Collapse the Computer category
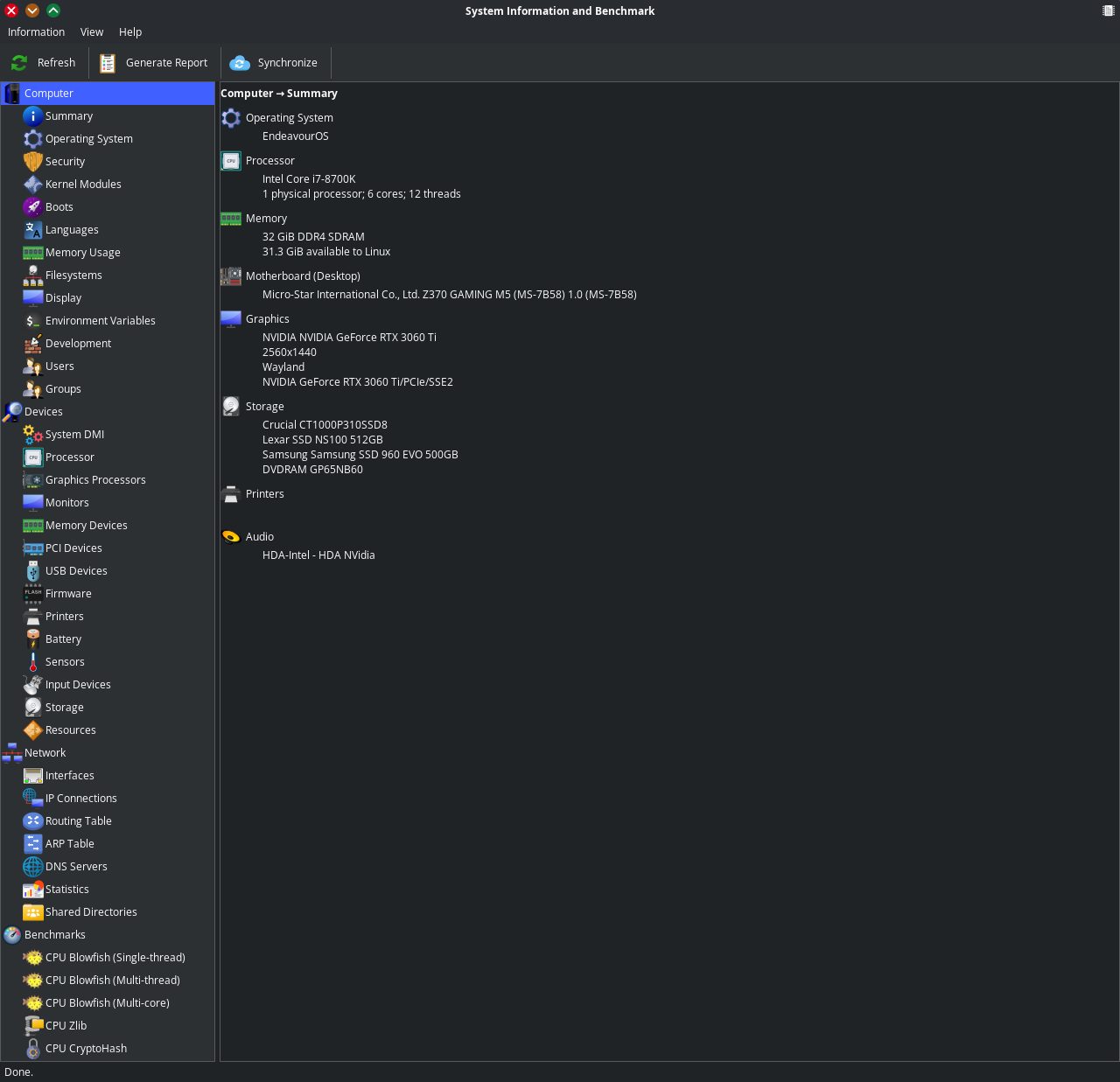 (48, 94)
